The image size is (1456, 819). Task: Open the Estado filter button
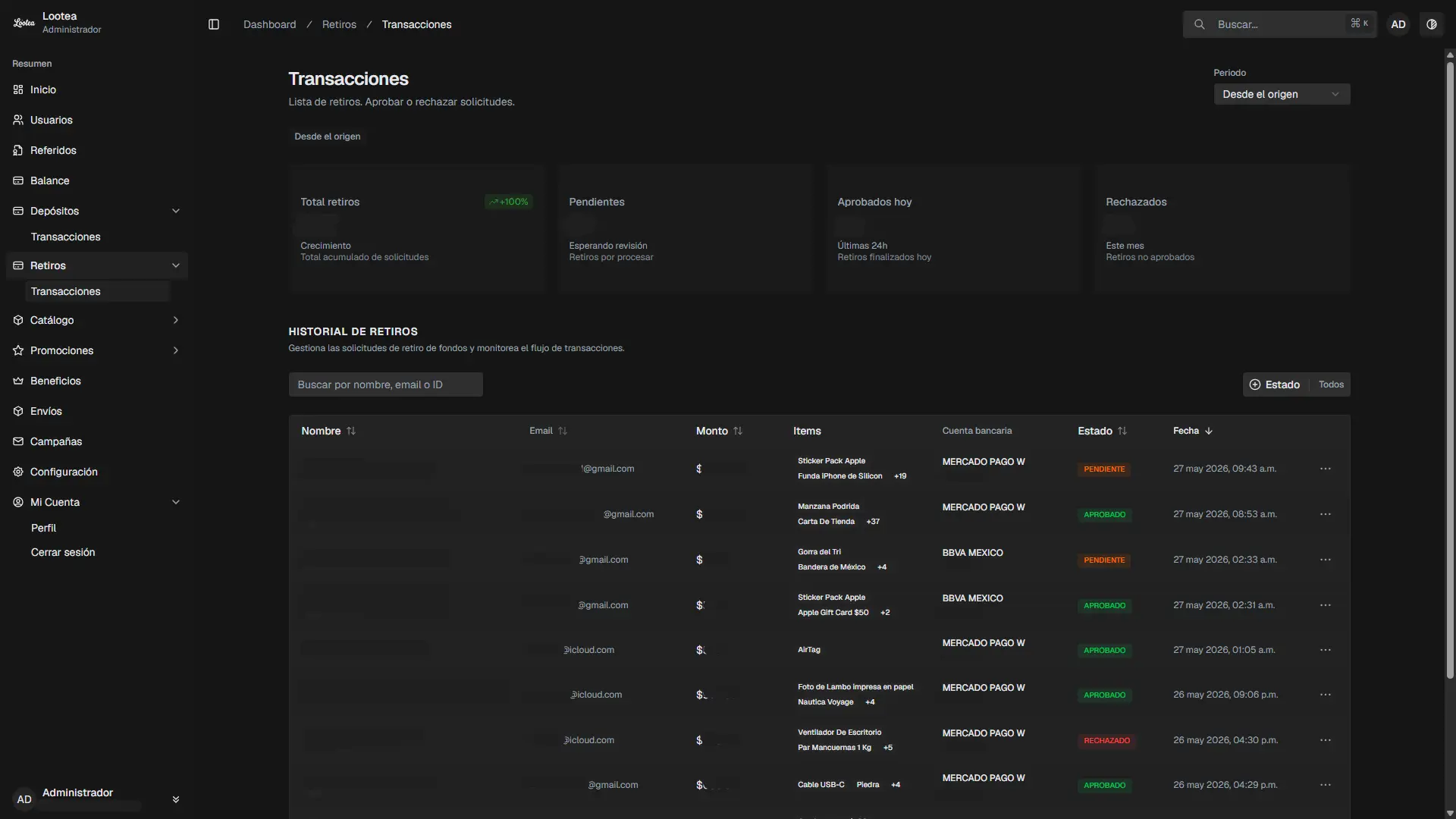(x=1275, y=384)
